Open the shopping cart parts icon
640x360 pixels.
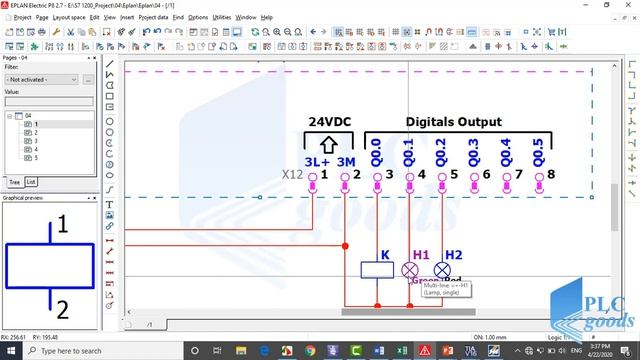pos(551,32)
